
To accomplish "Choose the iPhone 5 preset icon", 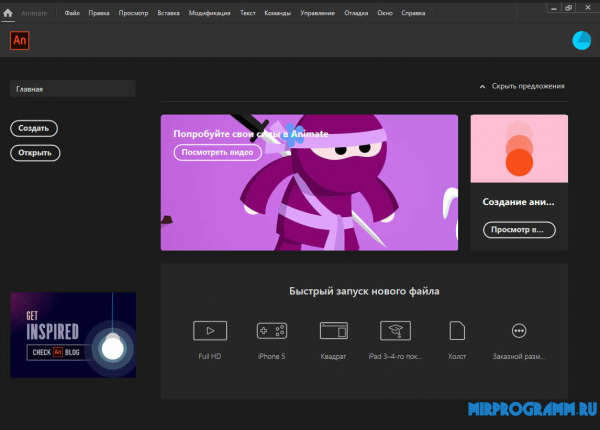I will point(272,331).
